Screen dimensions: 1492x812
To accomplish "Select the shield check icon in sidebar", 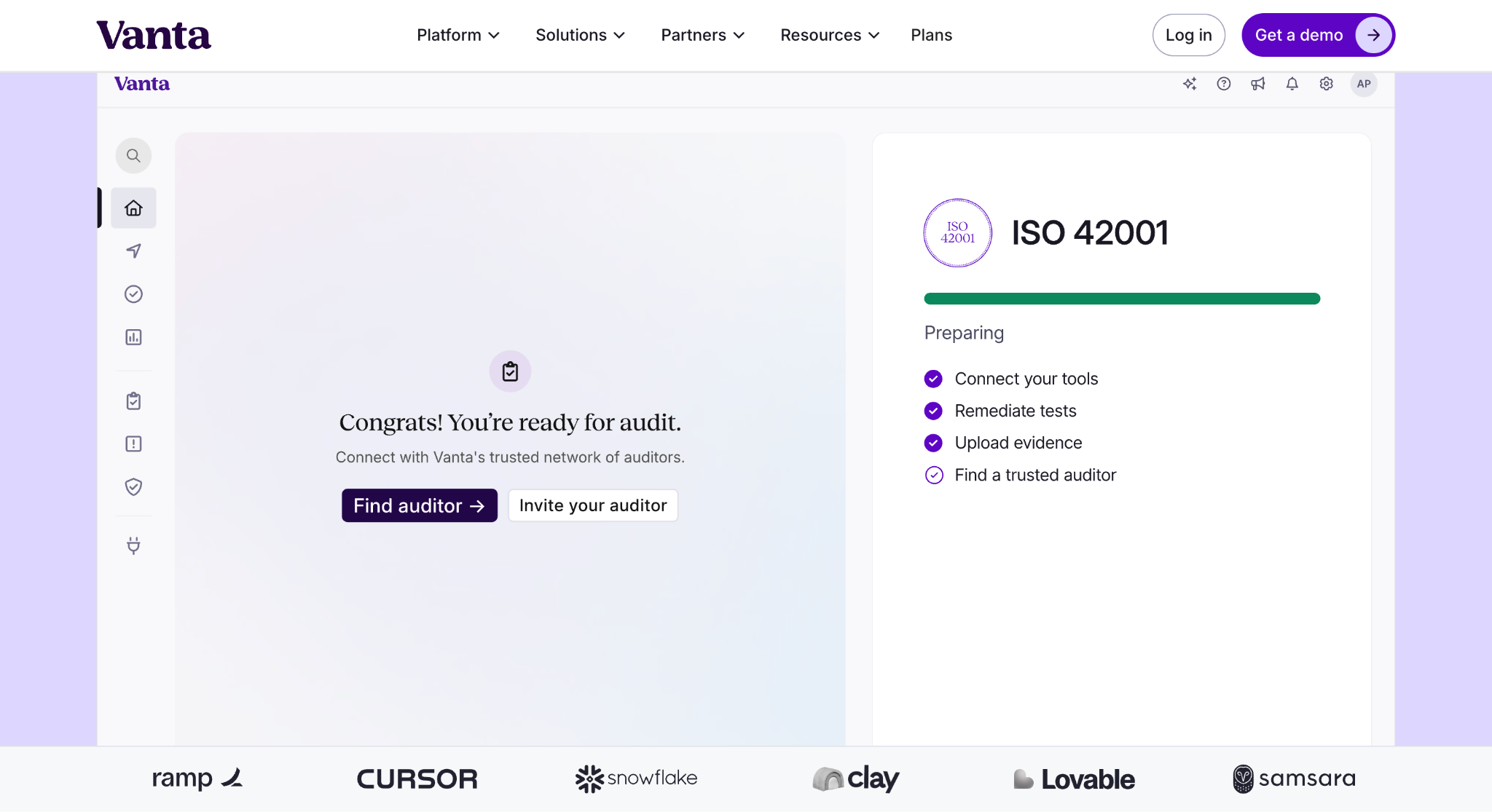I will [x=133, y=487].
